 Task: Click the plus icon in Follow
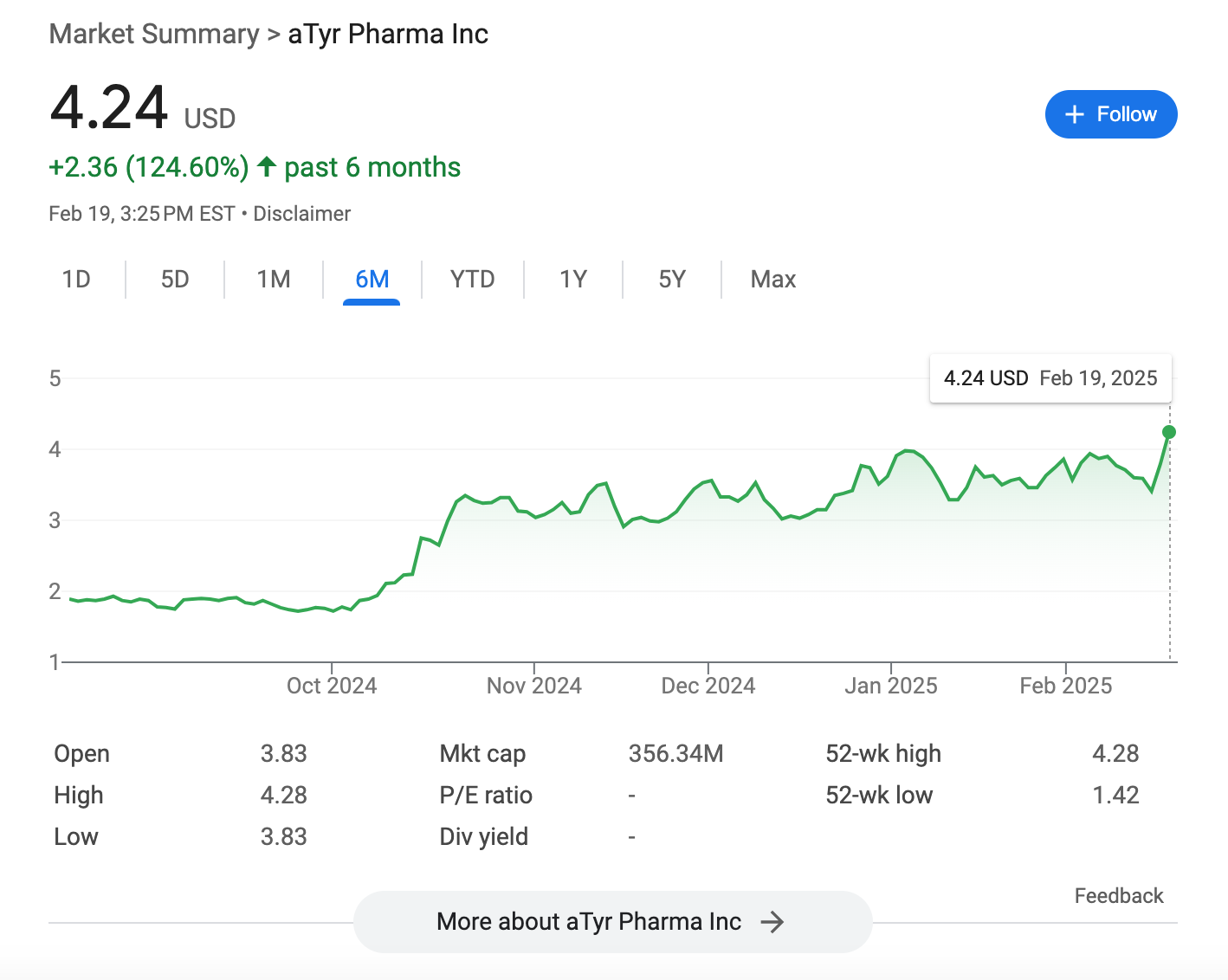tap(1075, 114)
